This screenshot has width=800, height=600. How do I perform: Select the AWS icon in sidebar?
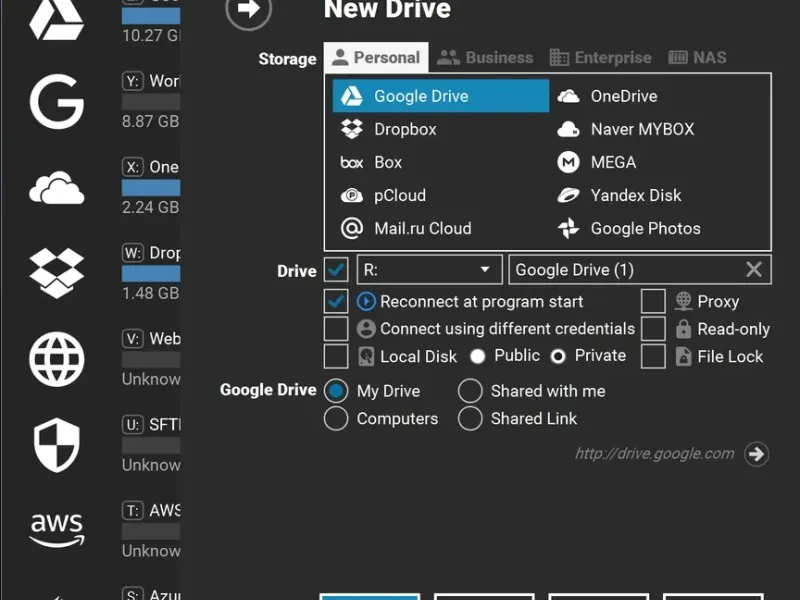(57, 530)
